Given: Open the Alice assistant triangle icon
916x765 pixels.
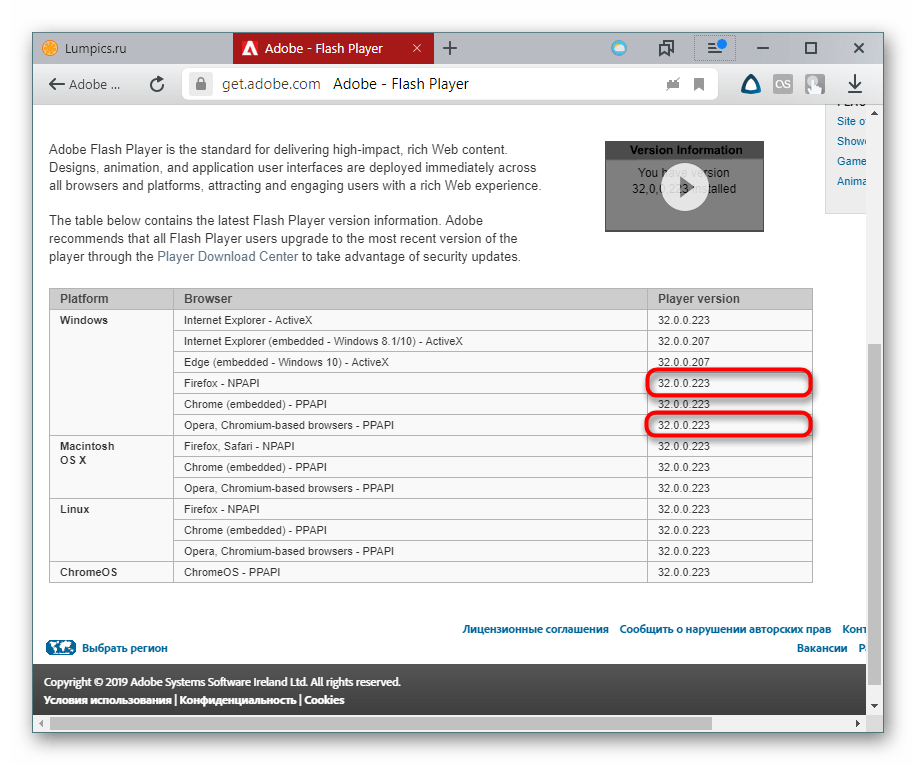Looking at the screenshot, I should tap(751, 85).
